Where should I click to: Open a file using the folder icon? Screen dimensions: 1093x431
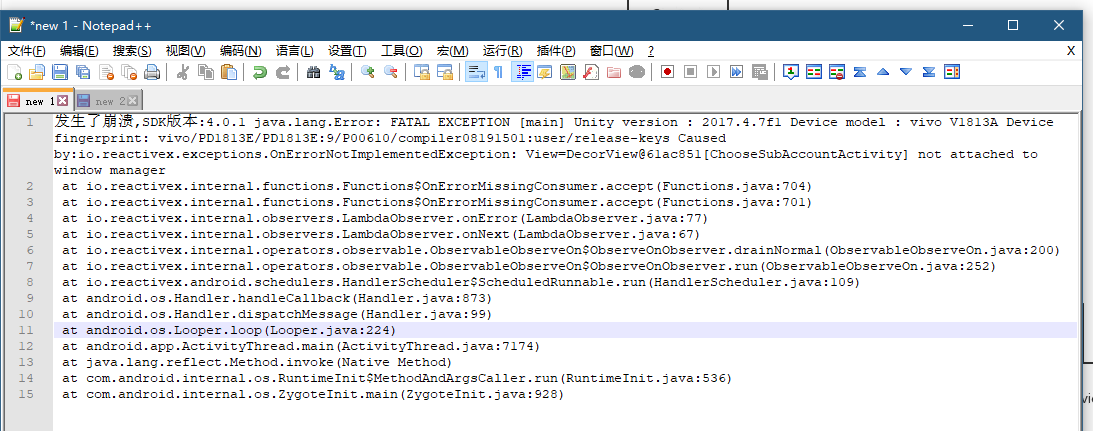(36, 72)
